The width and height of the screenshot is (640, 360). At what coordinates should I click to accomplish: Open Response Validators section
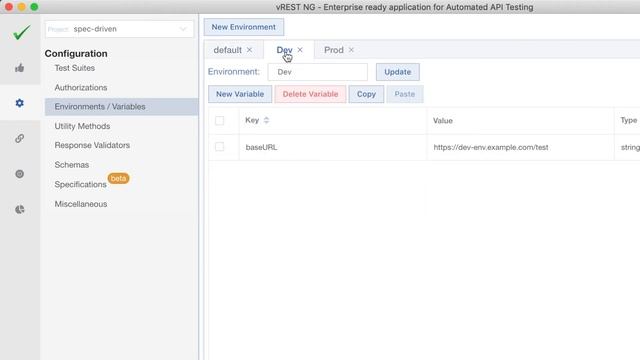(92, 145)
